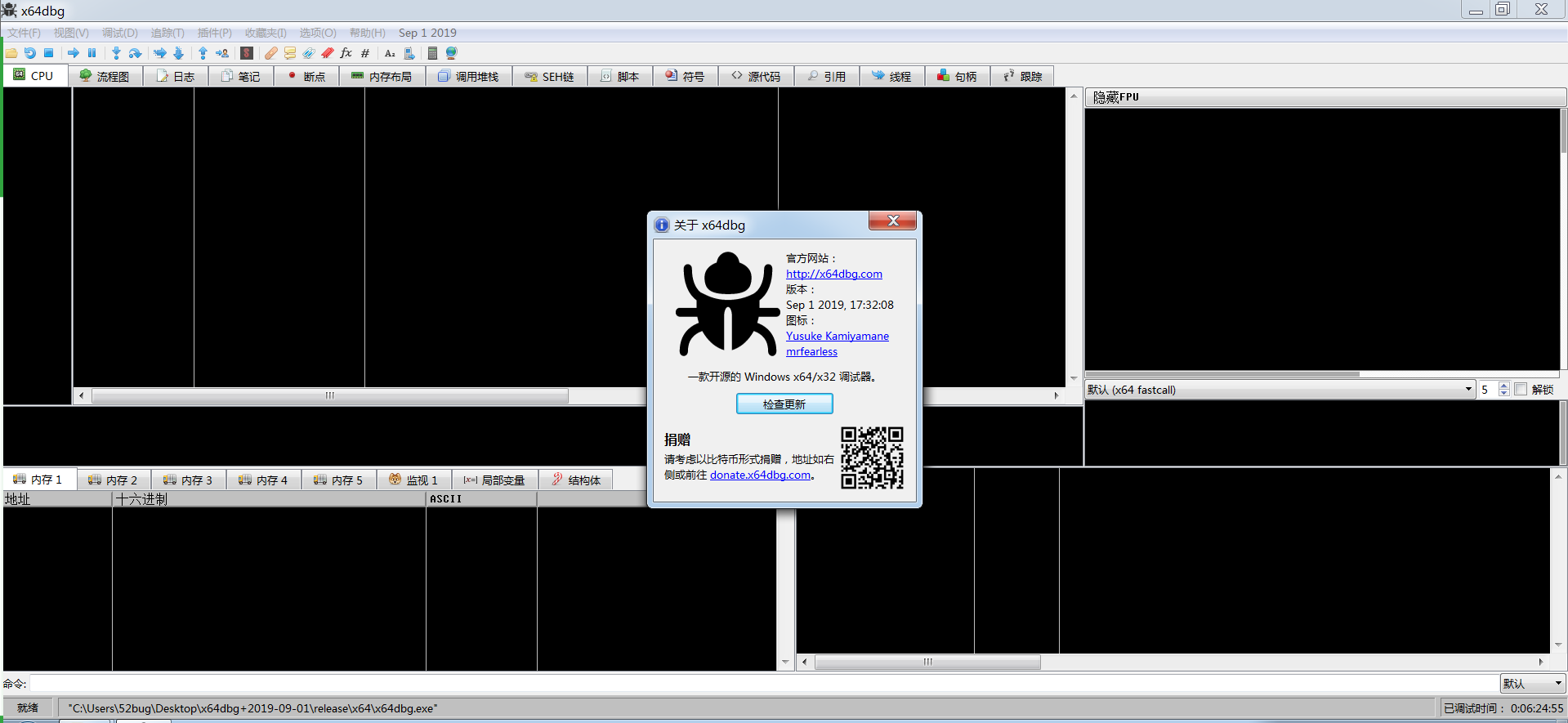Open the Labels tag icon
This screenshot has height=723, width=1568.
click(x=309, y=53)
